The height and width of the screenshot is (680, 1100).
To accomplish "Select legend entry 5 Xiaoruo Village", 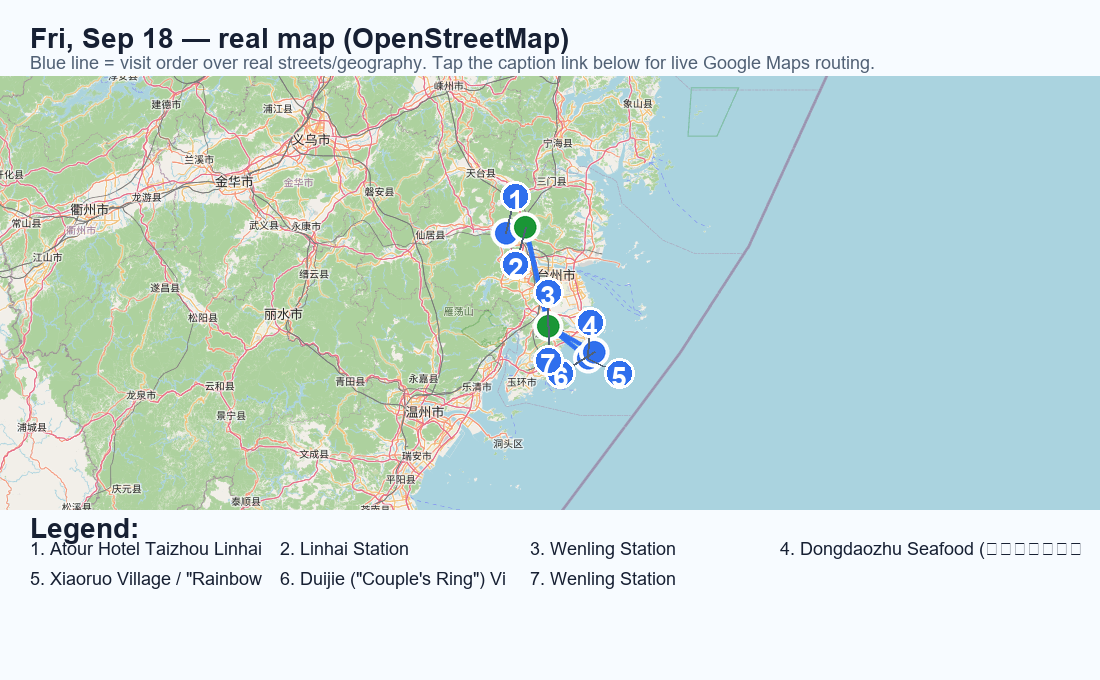I will tap(146, 579).
